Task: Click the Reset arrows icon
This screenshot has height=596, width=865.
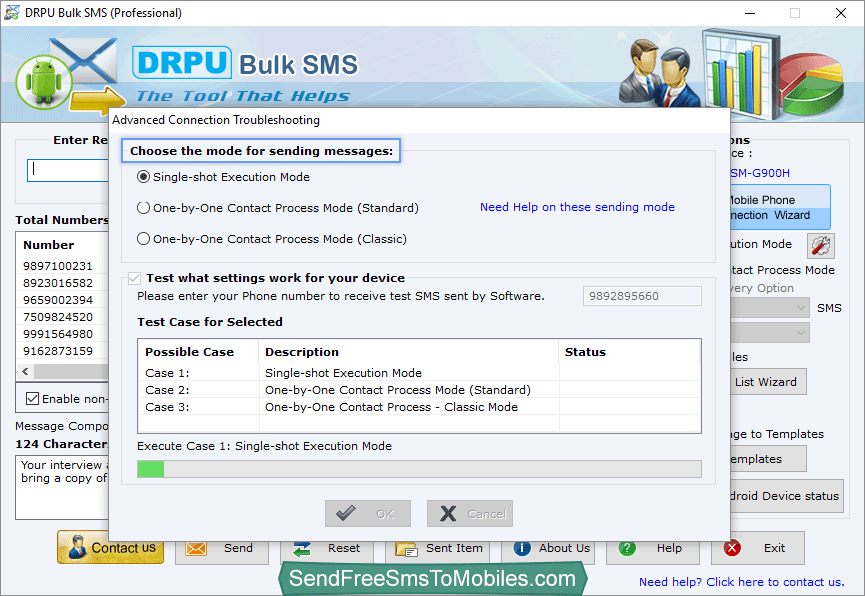Action: click(302, 549)
